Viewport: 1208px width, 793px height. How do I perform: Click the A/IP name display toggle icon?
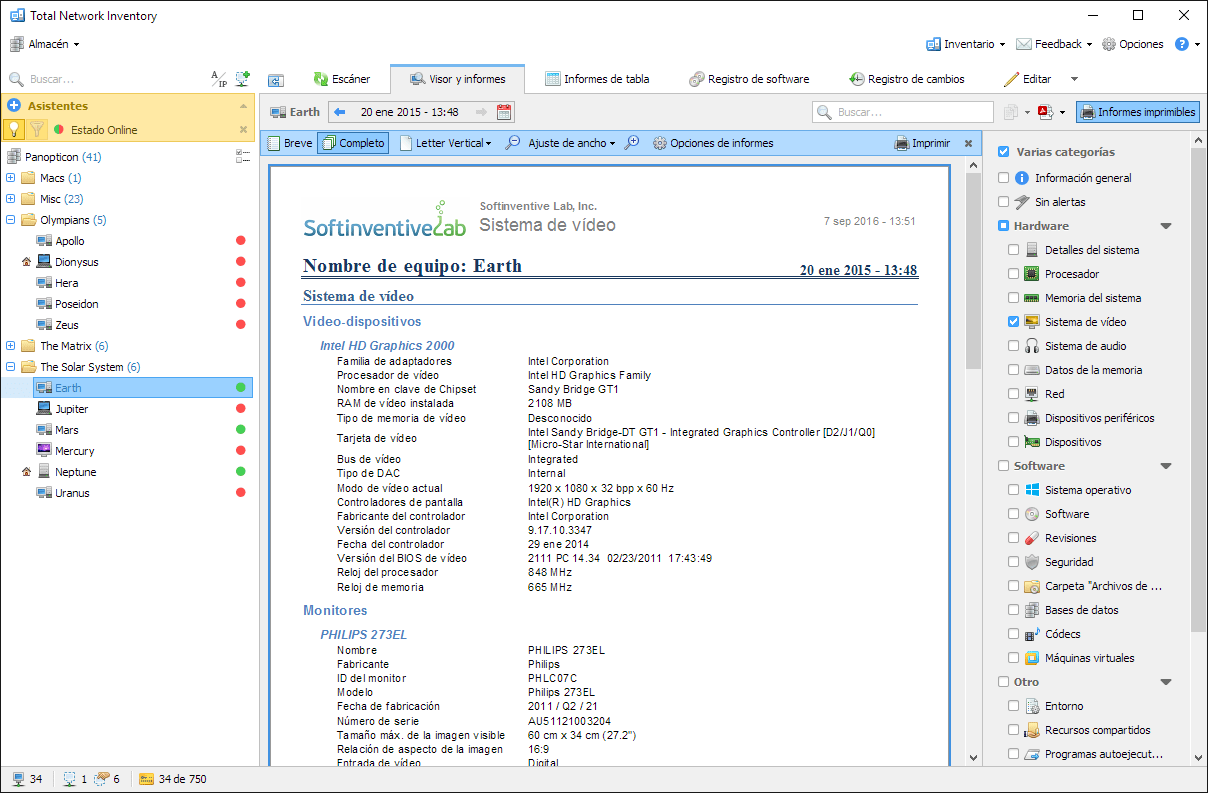click(x=218, y=79)
